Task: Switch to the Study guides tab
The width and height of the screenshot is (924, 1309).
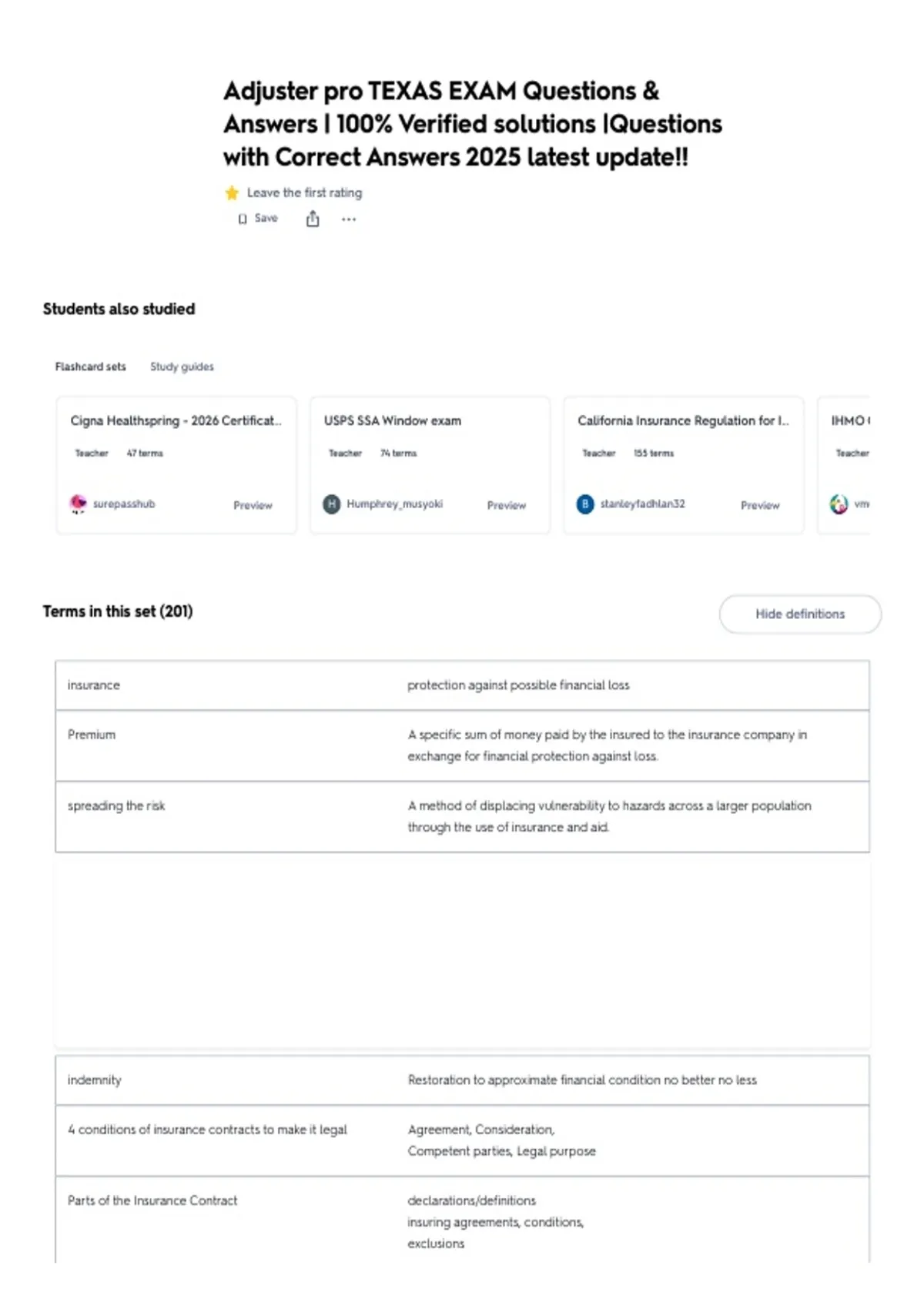Action: (x=182, y=367)
